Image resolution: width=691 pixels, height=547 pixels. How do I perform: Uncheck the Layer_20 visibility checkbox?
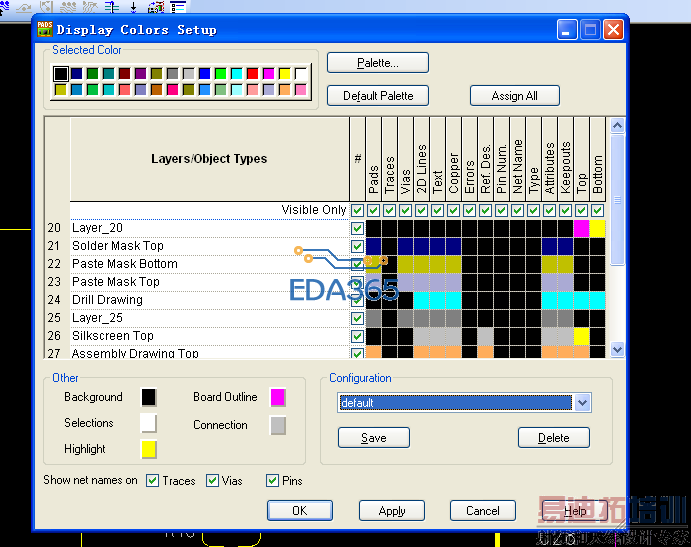pos(357,228)
